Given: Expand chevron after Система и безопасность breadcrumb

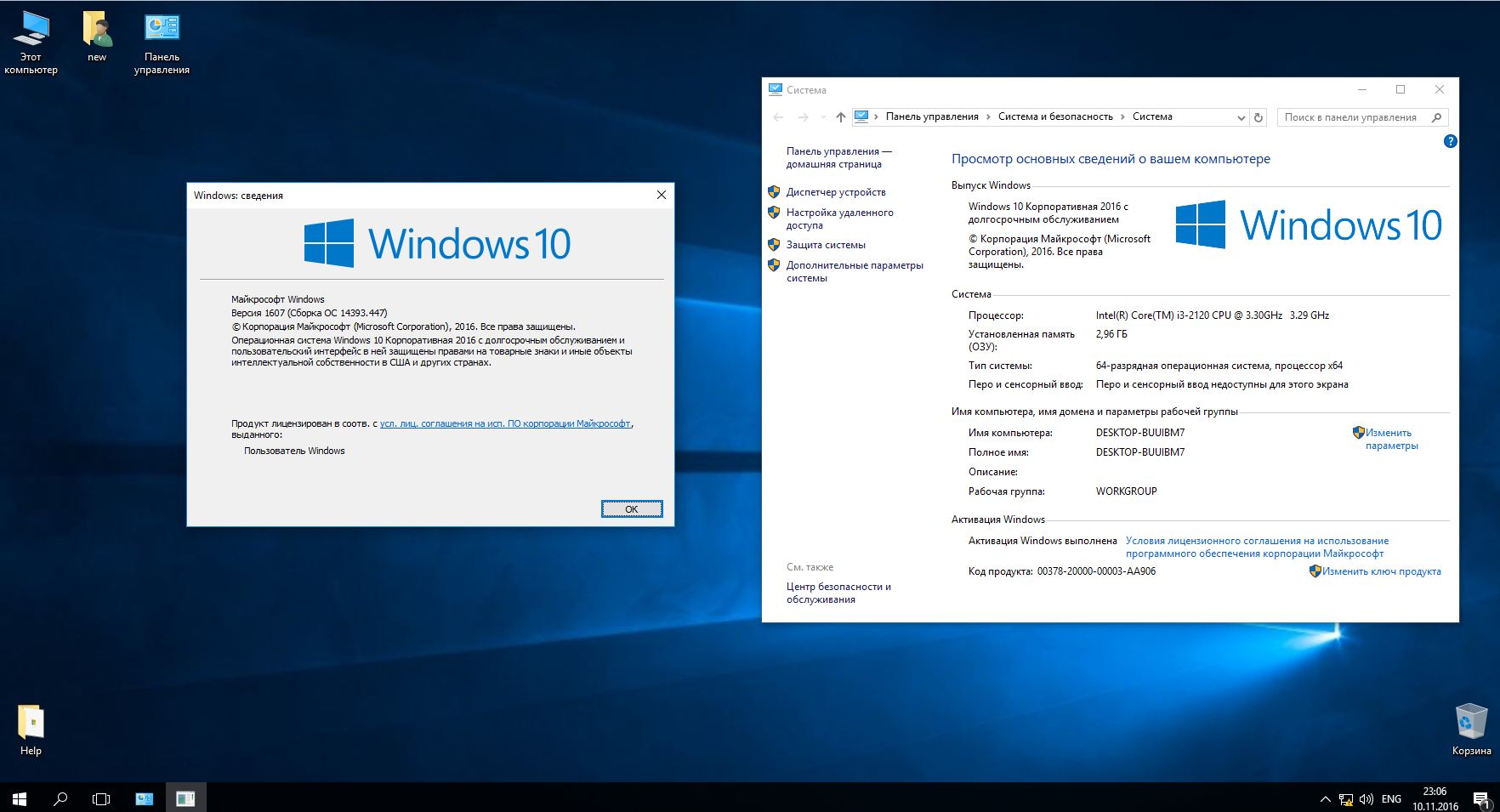Looking at the screenshot, I should [1122, 116].
